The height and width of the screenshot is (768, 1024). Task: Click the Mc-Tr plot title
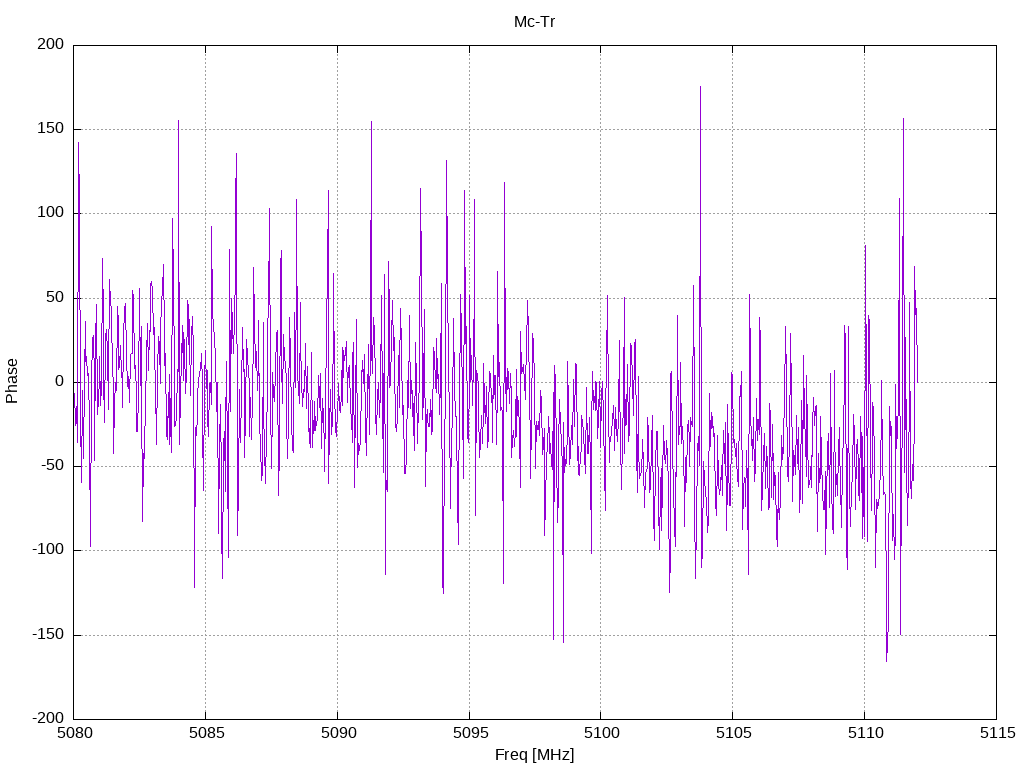[534, 22]
